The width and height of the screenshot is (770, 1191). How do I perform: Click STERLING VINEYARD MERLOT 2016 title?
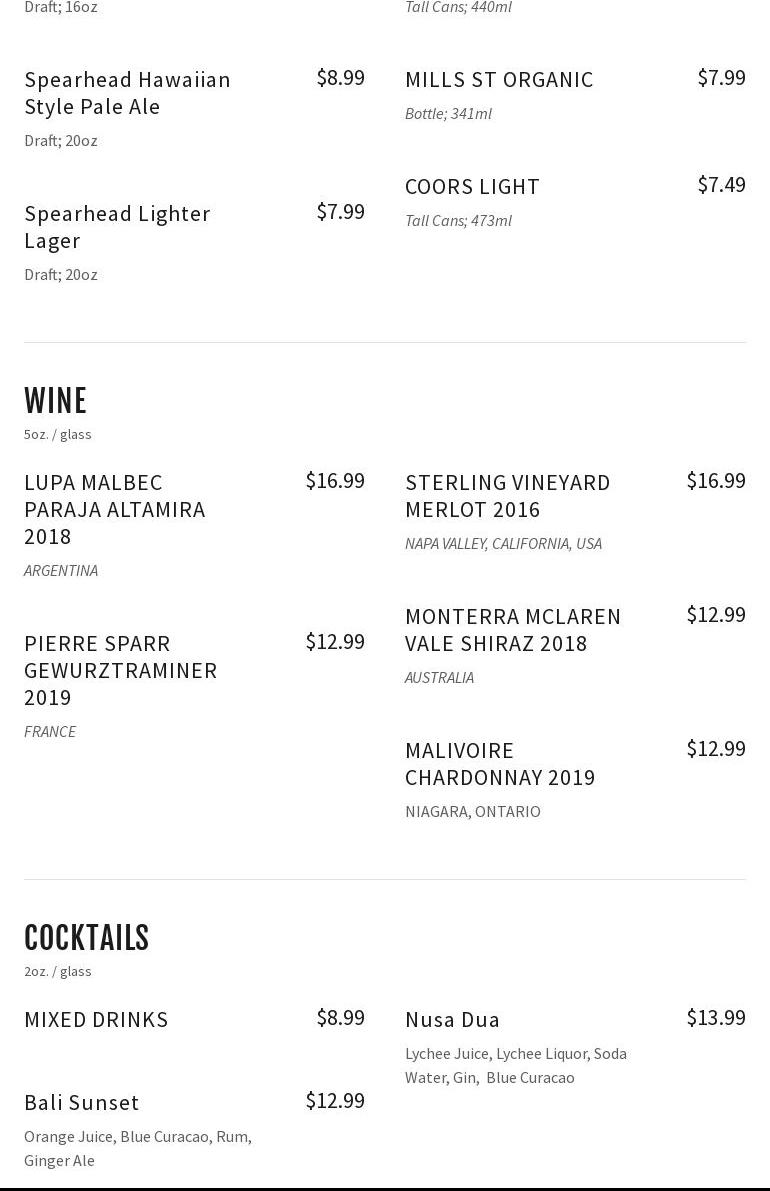pyautogui.click(x=507, y=495)
